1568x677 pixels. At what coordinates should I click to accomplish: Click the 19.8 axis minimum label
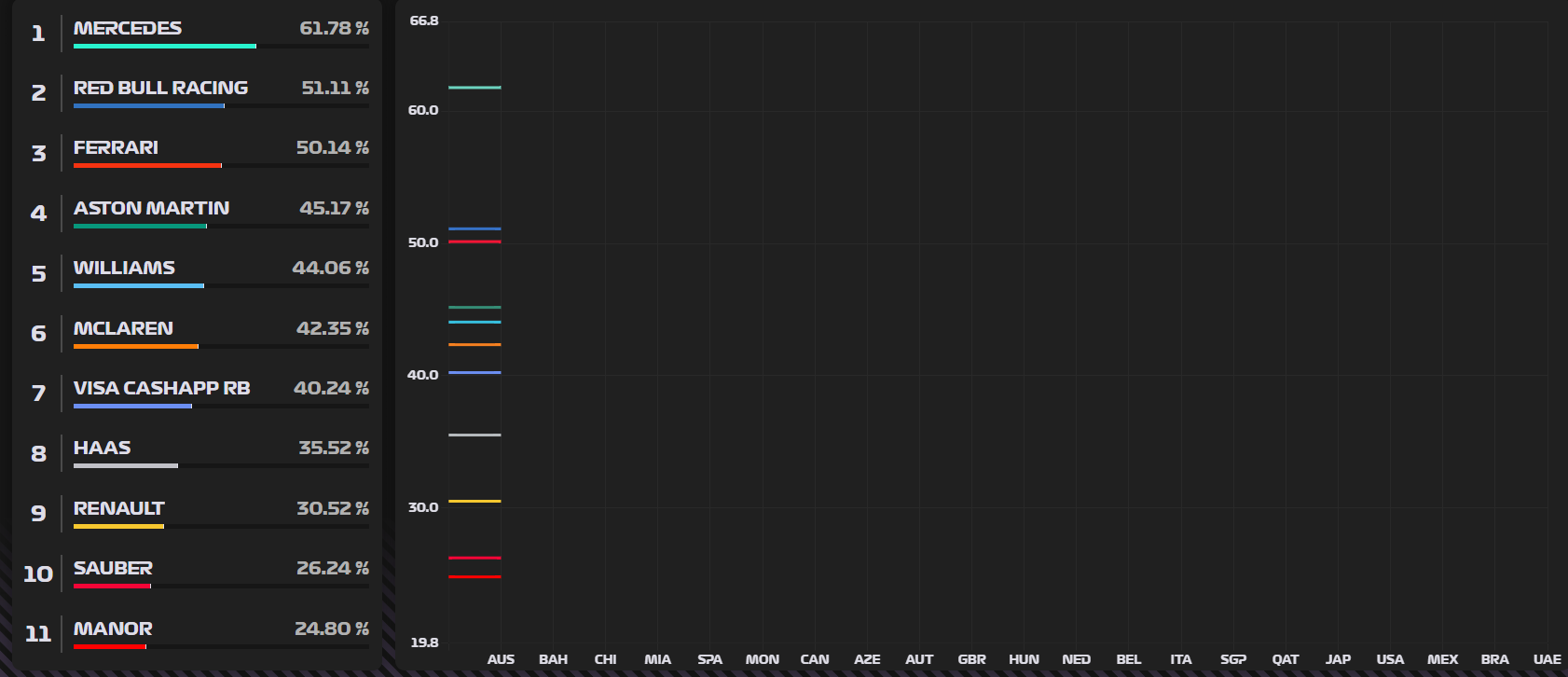click(424, 642)
